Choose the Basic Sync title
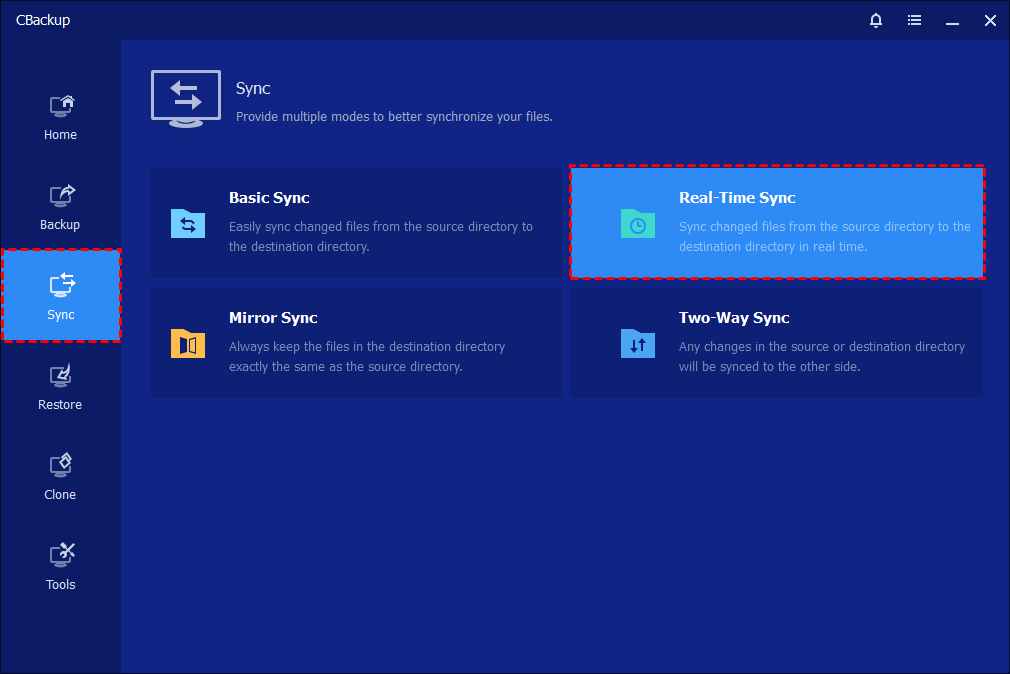Screen dimensions: 1010x674 (x=269, y=198)
